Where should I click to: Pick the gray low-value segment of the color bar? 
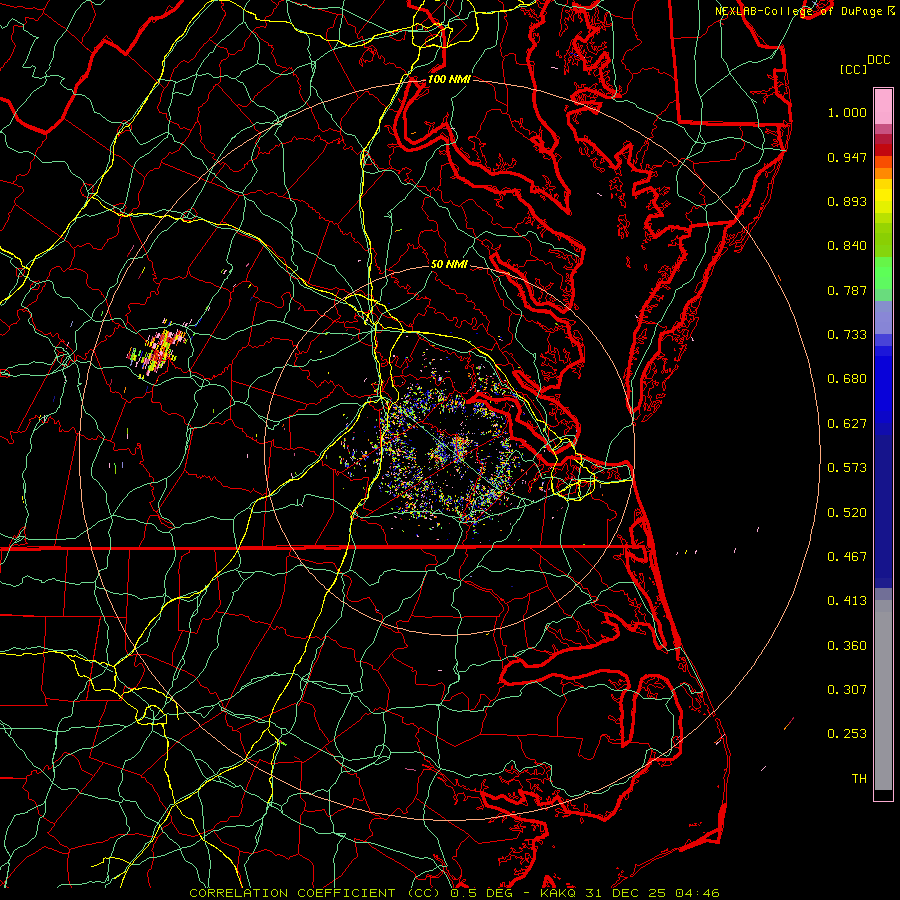pyautogui.click(x=883, y=695)
